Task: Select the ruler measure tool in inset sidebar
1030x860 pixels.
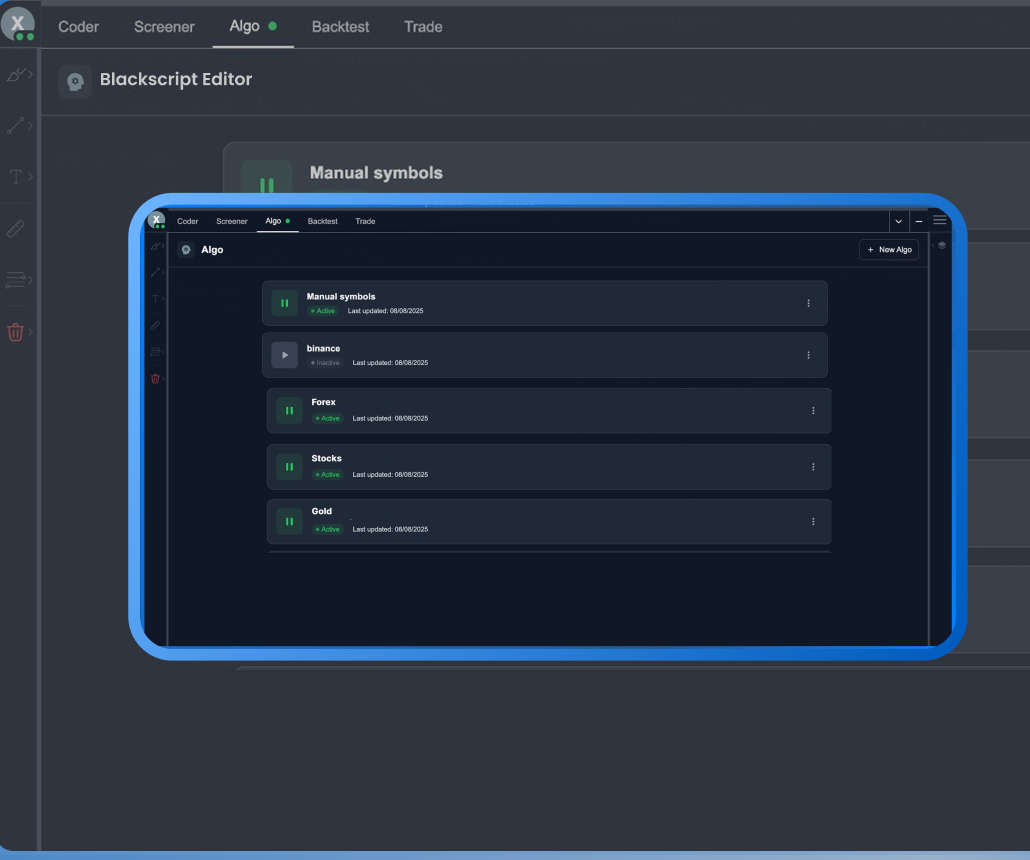Action: (x=155, y=325)
